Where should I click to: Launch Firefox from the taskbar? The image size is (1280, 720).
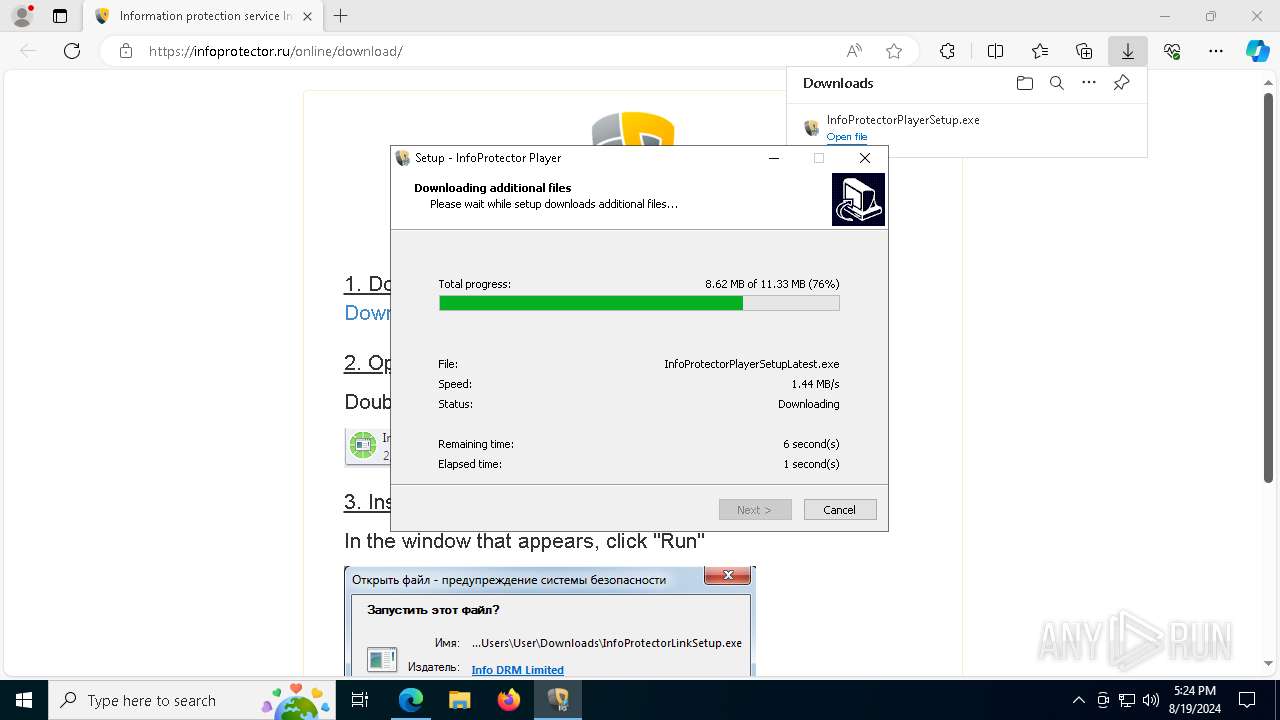[x=508, y=700]
